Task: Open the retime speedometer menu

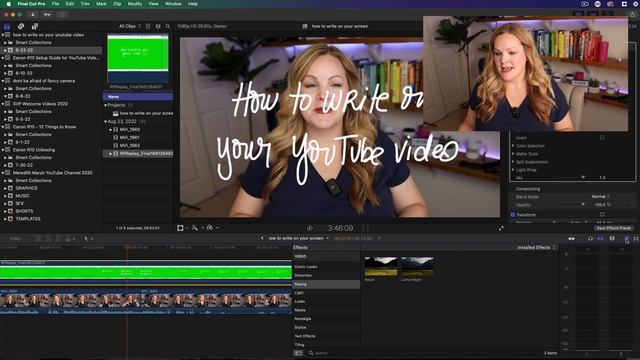Action: click(x=211, y=228)
